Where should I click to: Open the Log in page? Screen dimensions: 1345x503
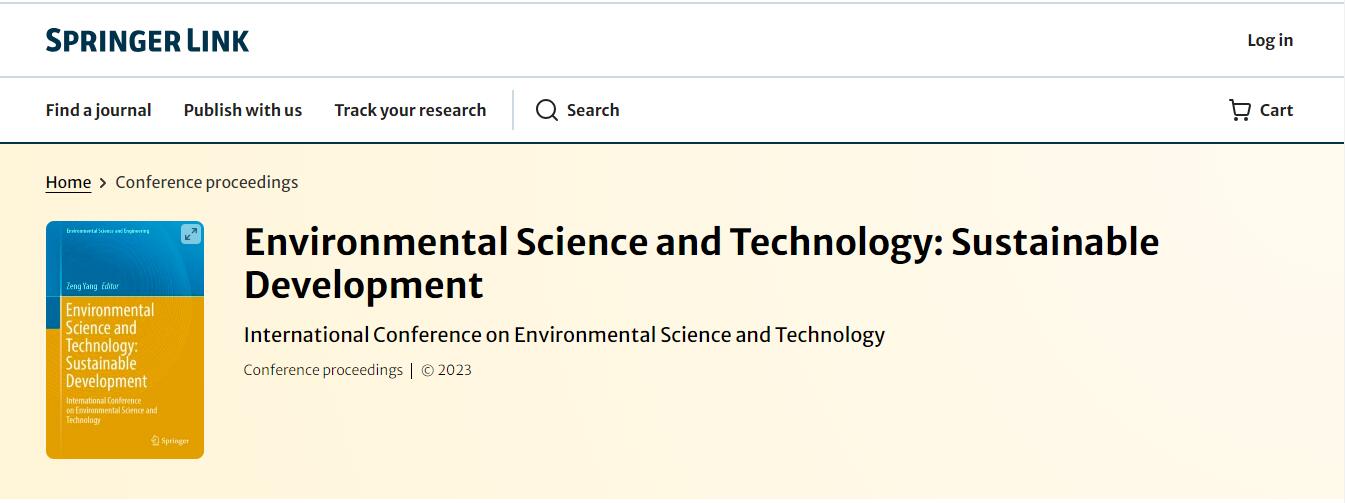[x=1270, y=40]
